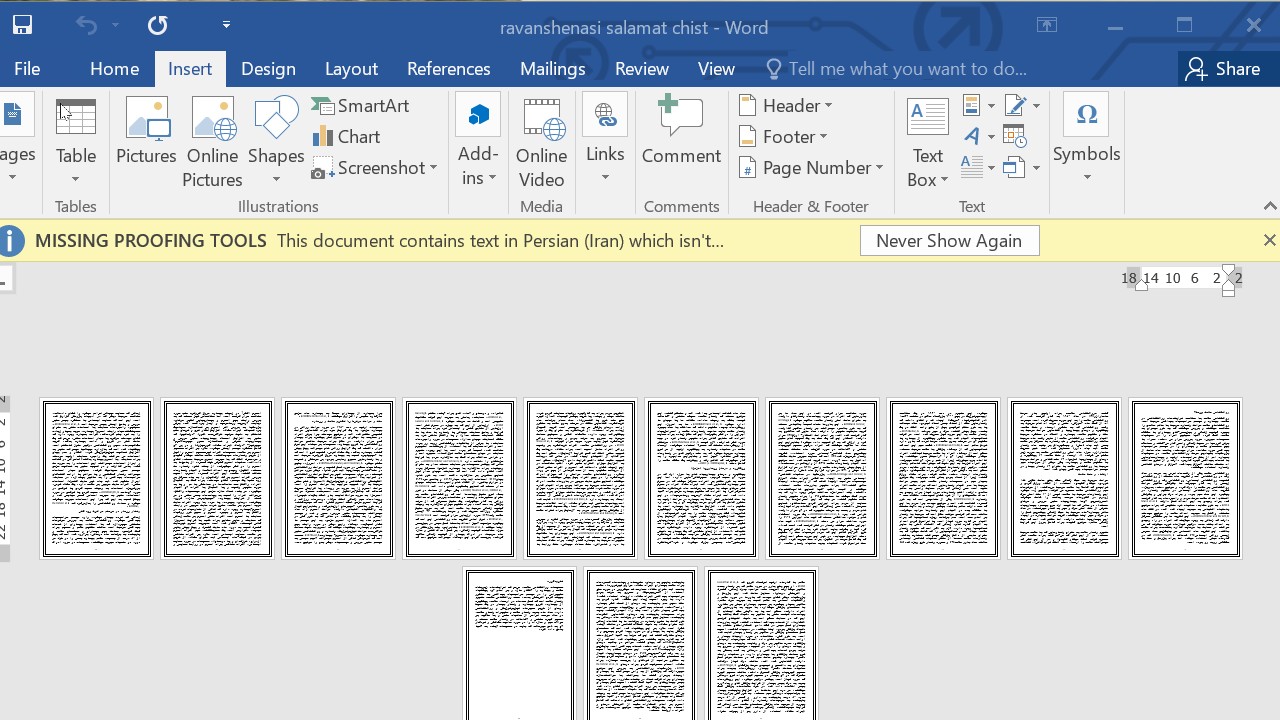Expand the Table dropdown arrow
Viewport: 1280px width, 720px height.
[x=76, y=180]
